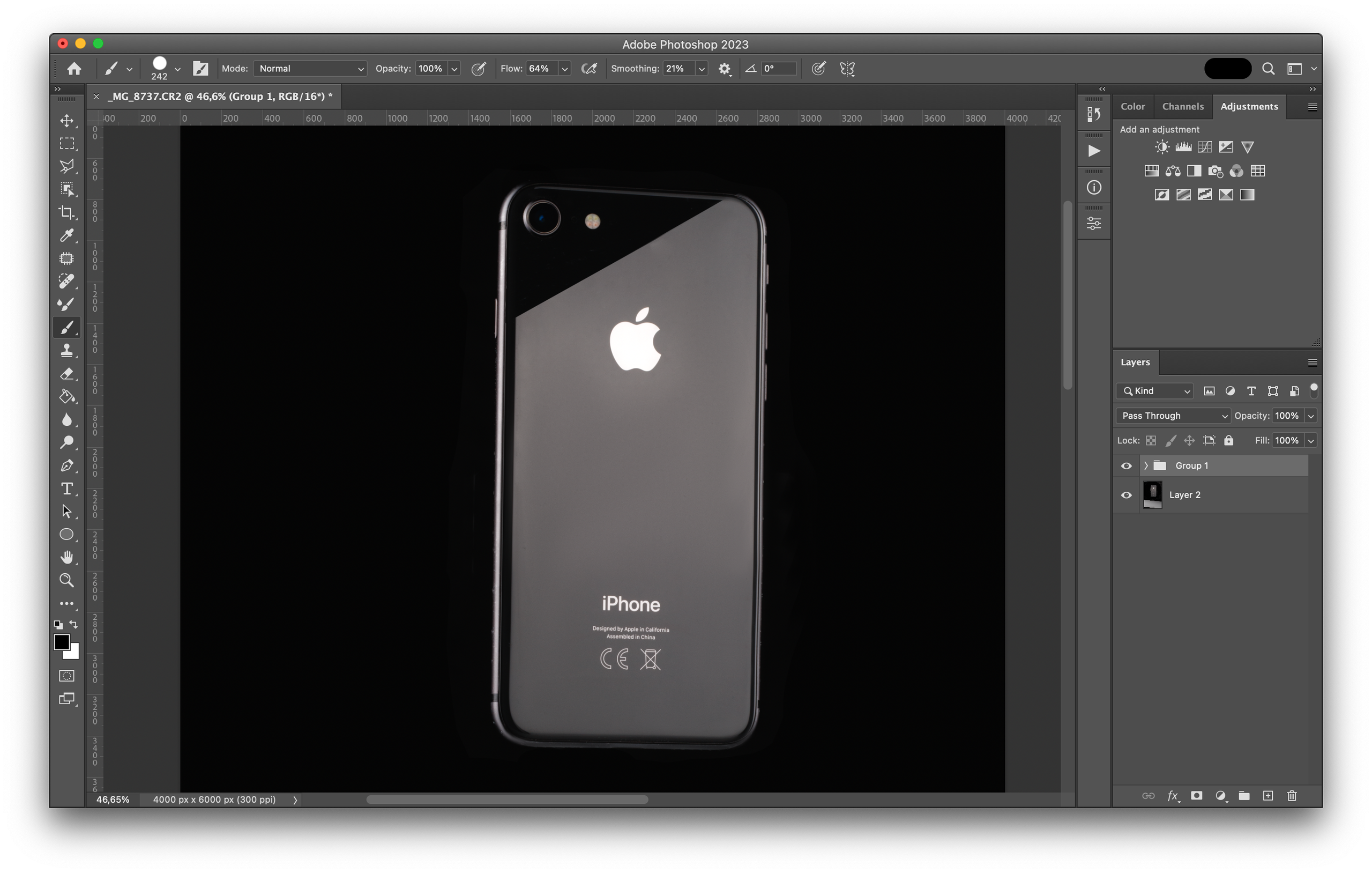Select the Paint Bucket tool
The image size is (1372, 873).
click(x=66, y=396)
